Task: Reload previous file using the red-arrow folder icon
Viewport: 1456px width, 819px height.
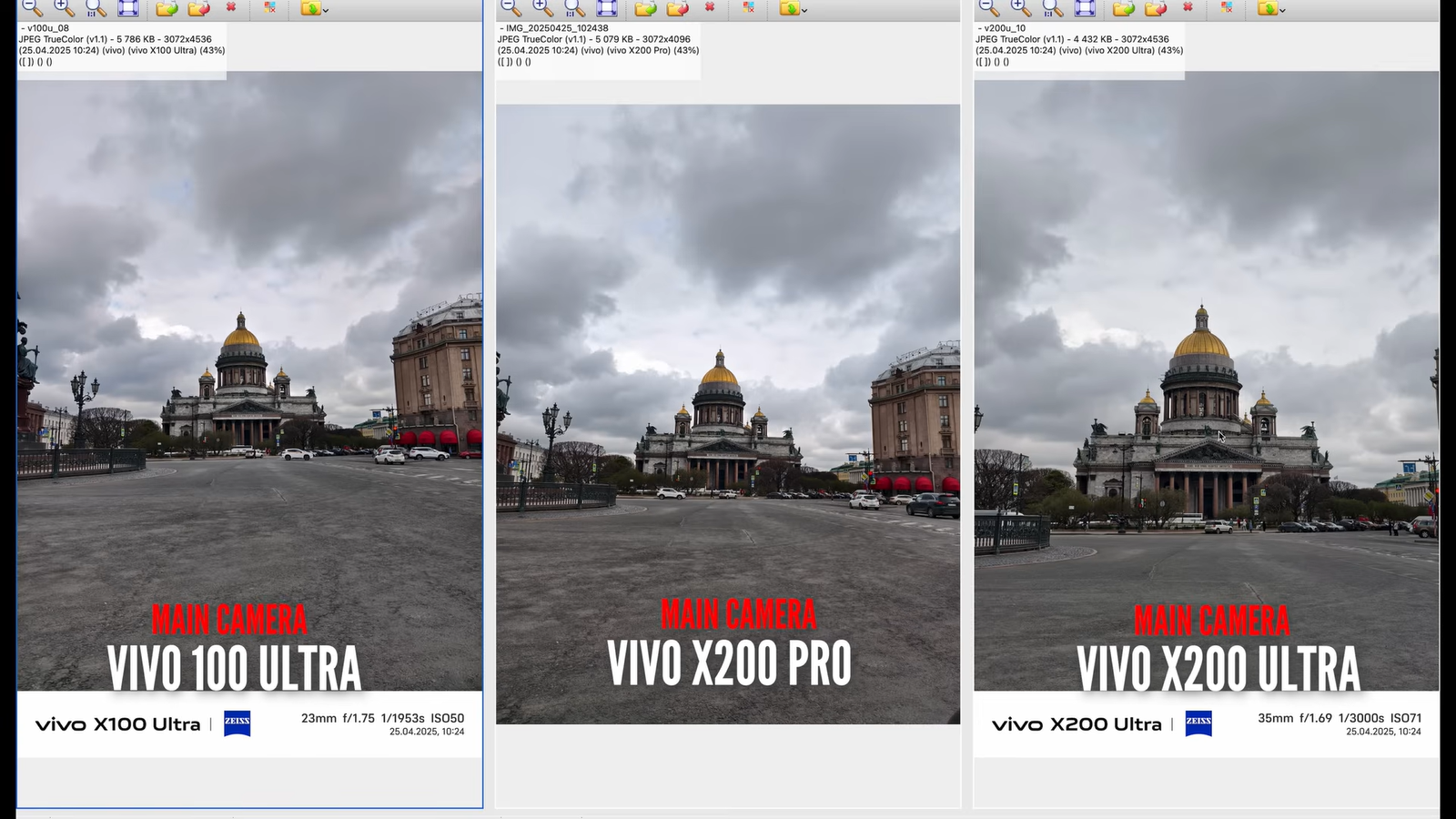Action: 198,9
